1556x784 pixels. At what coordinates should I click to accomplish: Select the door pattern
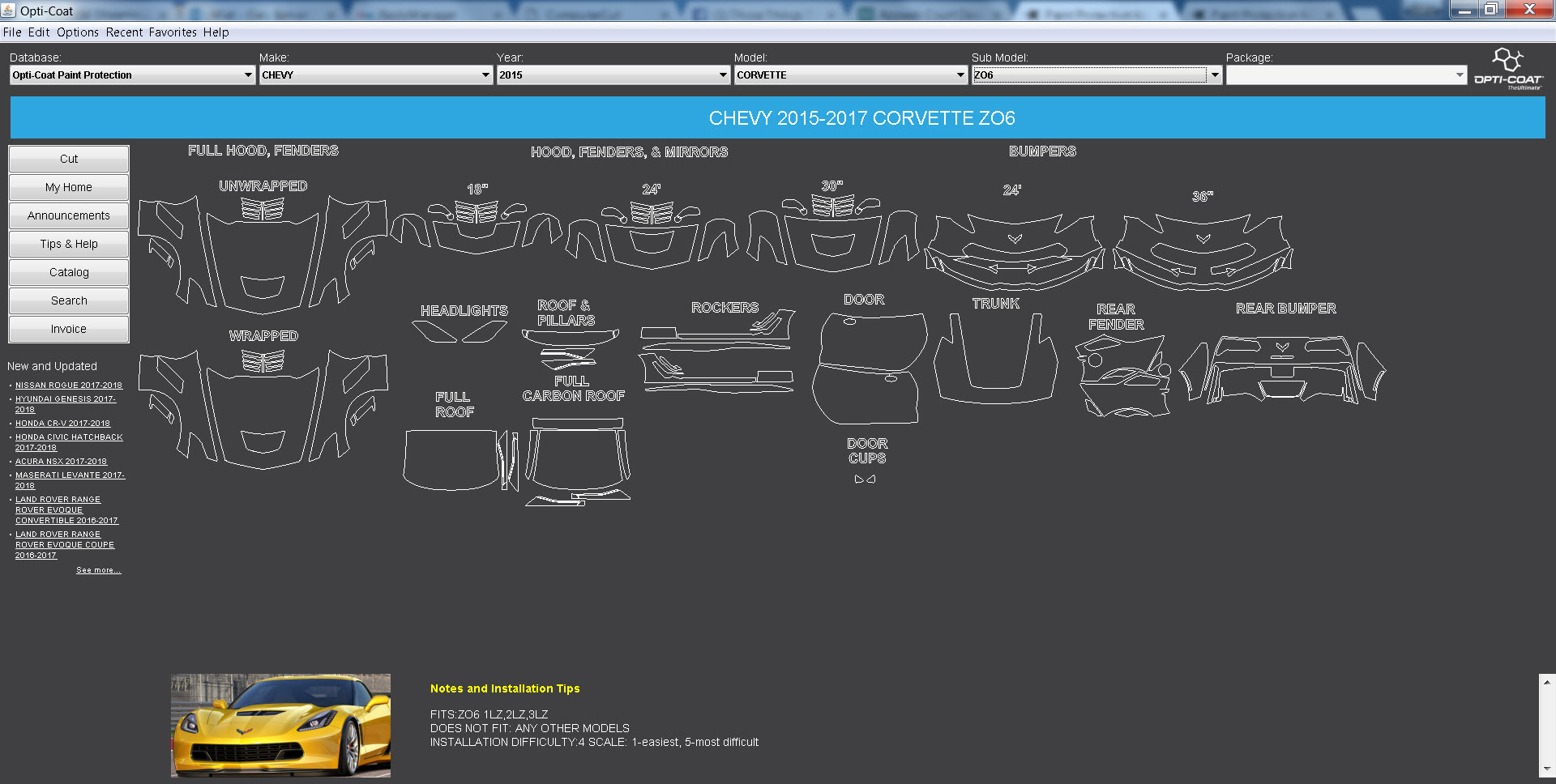(870, 369)
